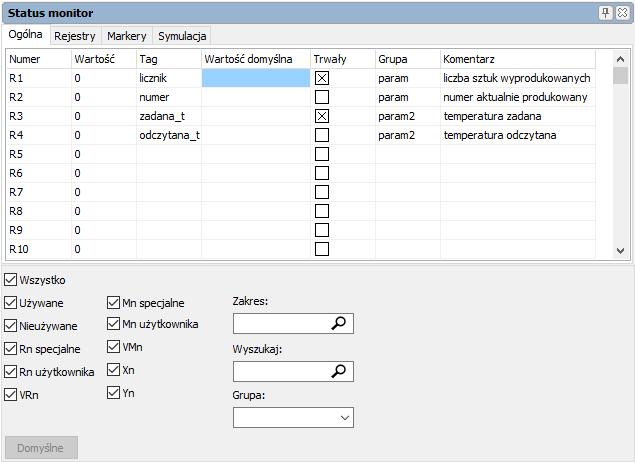
Task: Select the highlighted Wartość domyślna cell of R1
Action: (256, 78)
